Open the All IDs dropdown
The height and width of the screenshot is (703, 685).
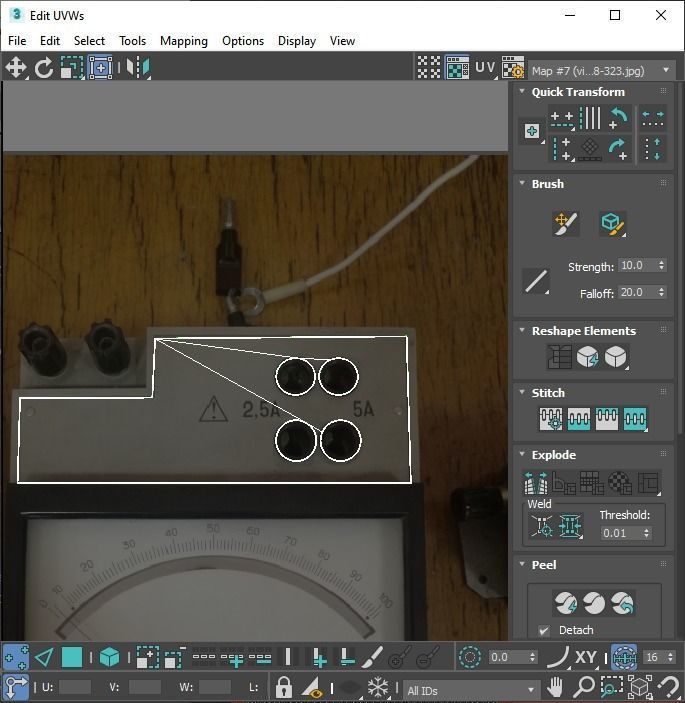(471, 690)
